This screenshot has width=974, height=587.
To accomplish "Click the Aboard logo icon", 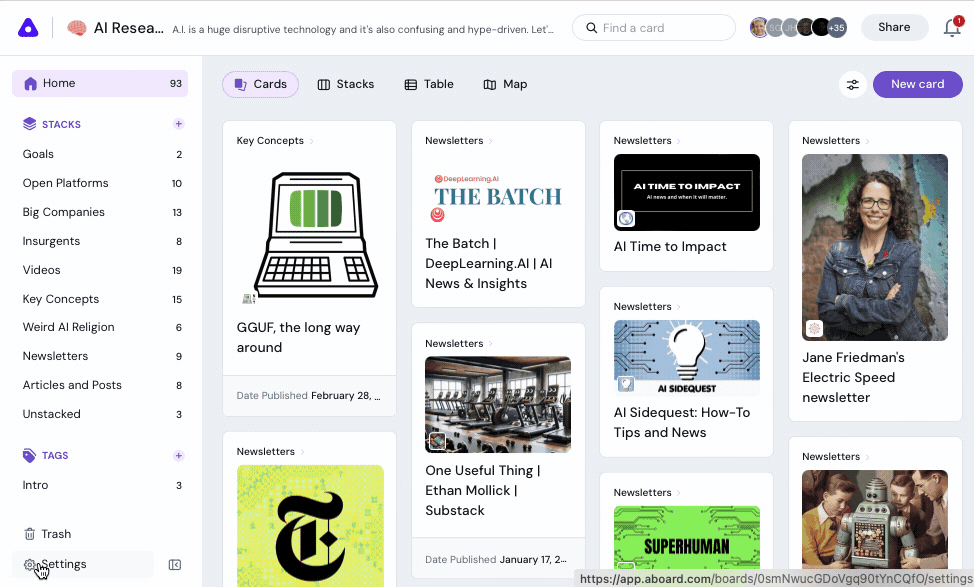I will pyautogui.click(x=28, y=28).
